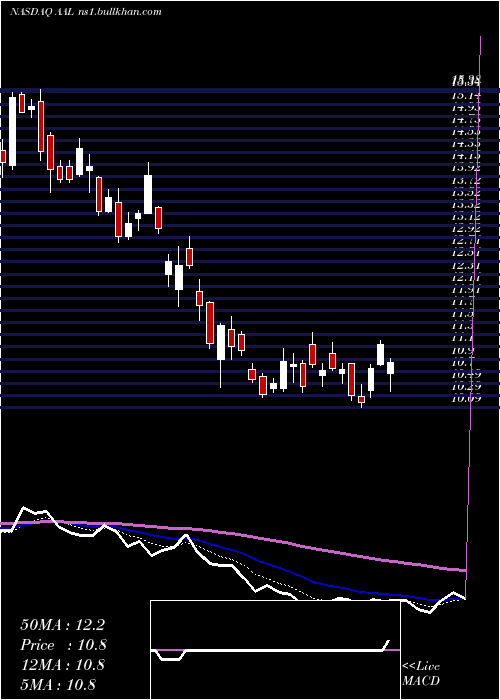The image size is (500, 700).
Task: Click the 12.31 price axis label
Action: pos(466,266)
